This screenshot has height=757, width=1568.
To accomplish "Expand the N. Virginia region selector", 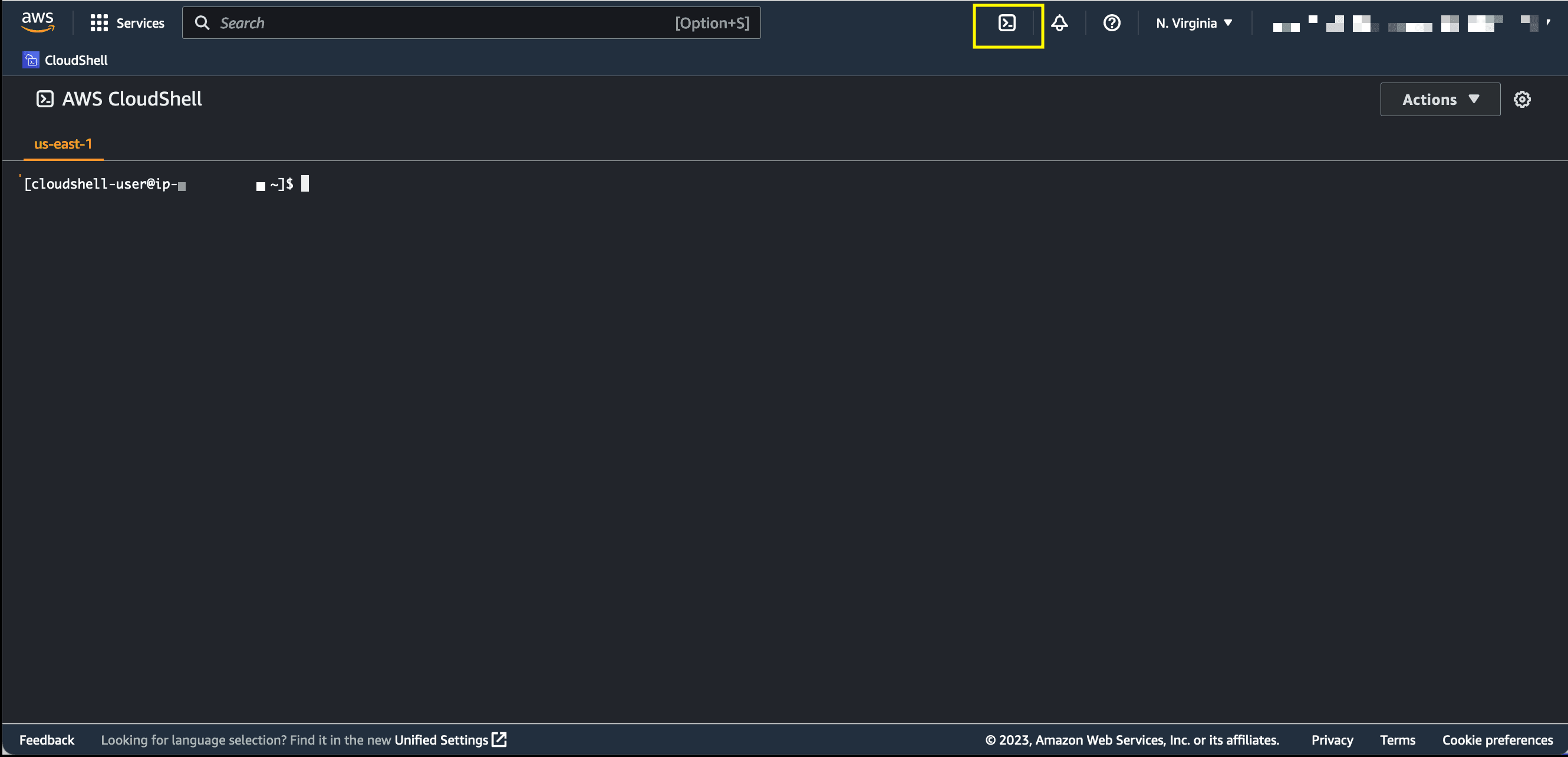I will point(1194,23).
